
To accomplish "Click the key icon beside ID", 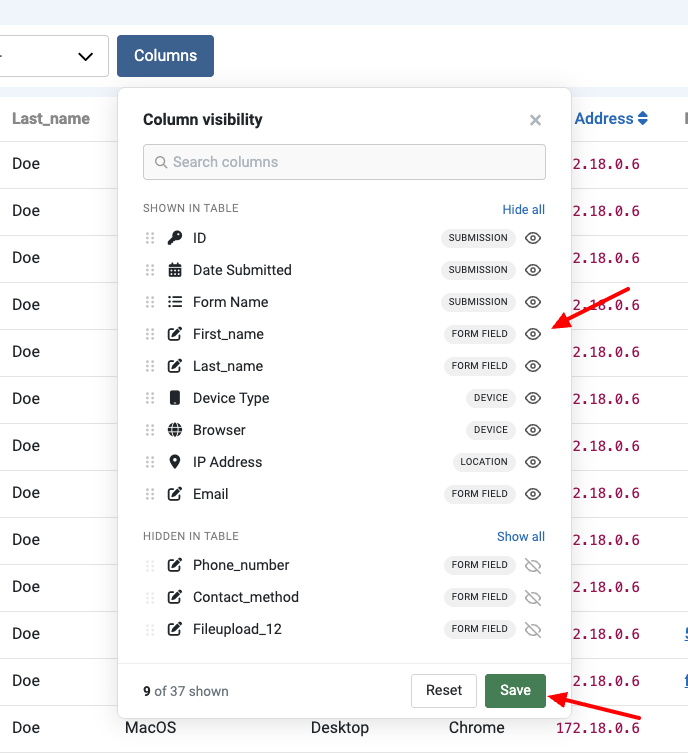I will 175,238.
